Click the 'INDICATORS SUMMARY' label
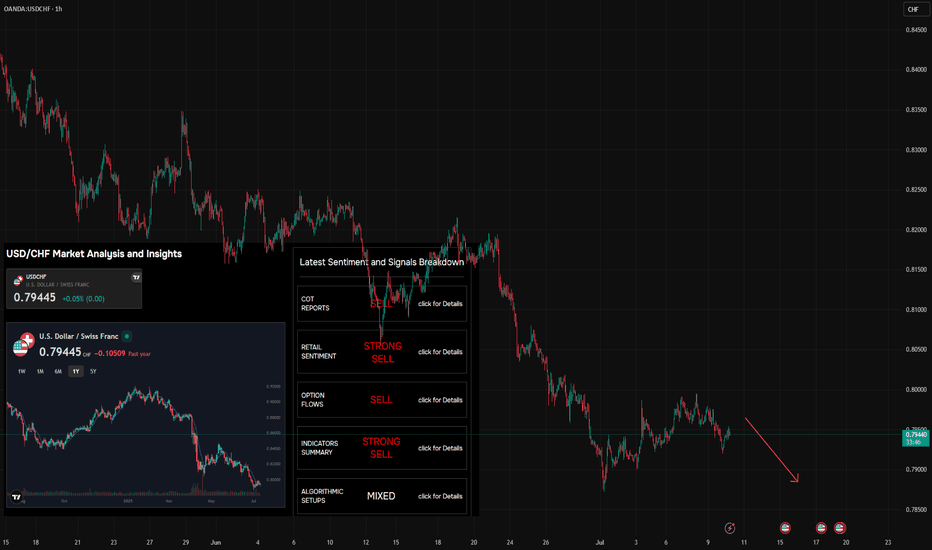 click(320, 448)
